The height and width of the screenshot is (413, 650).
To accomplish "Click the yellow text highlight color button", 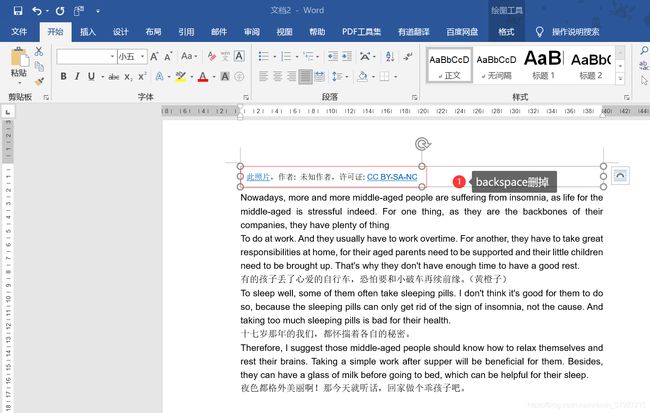I will (181, 76).
